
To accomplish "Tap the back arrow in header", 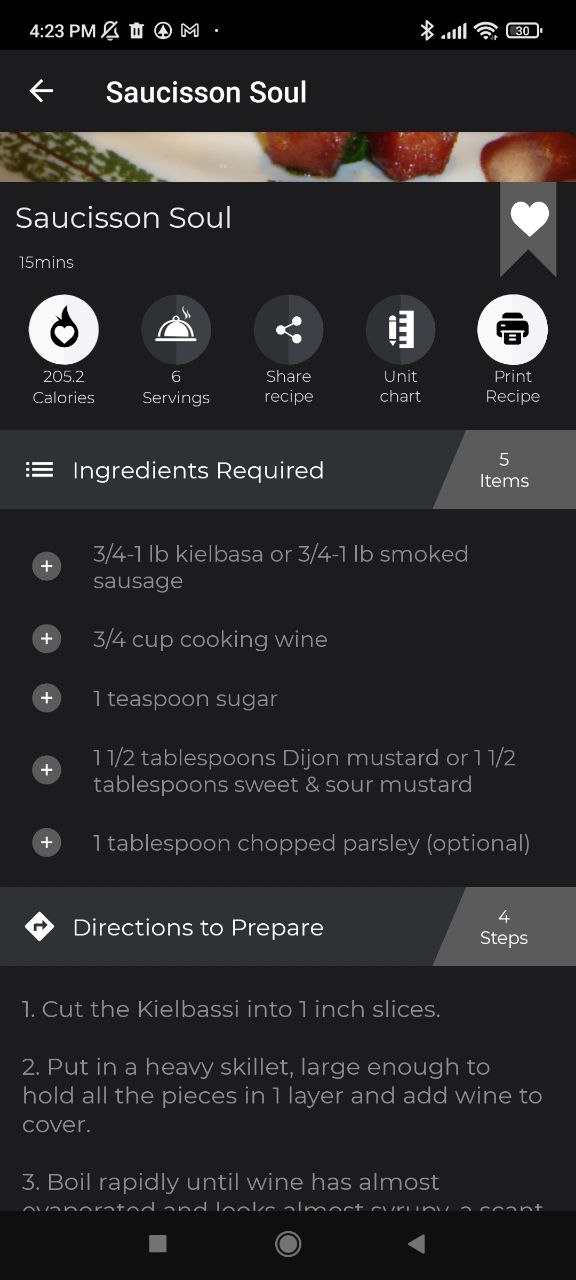I will (x=41, y=91).
